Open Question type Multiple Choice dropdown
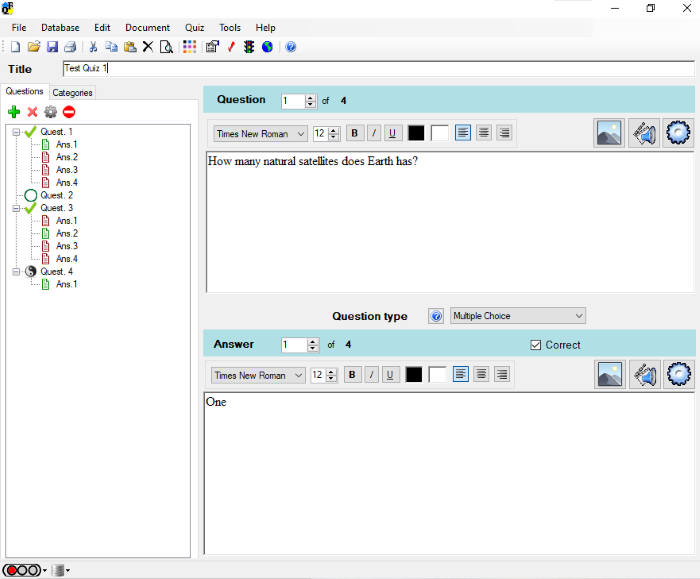 [518, 316]
